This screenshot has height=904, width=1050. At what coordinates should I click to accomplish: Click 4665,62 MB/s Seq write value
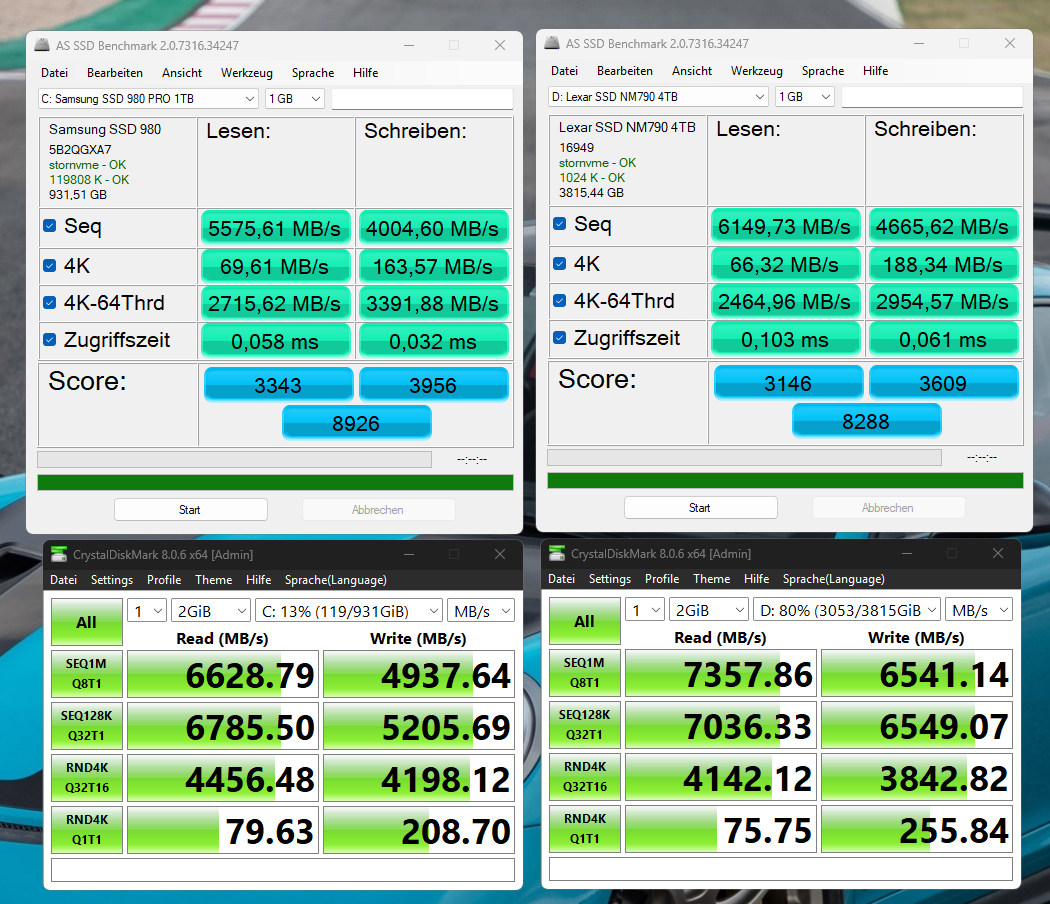pos(943,226)
